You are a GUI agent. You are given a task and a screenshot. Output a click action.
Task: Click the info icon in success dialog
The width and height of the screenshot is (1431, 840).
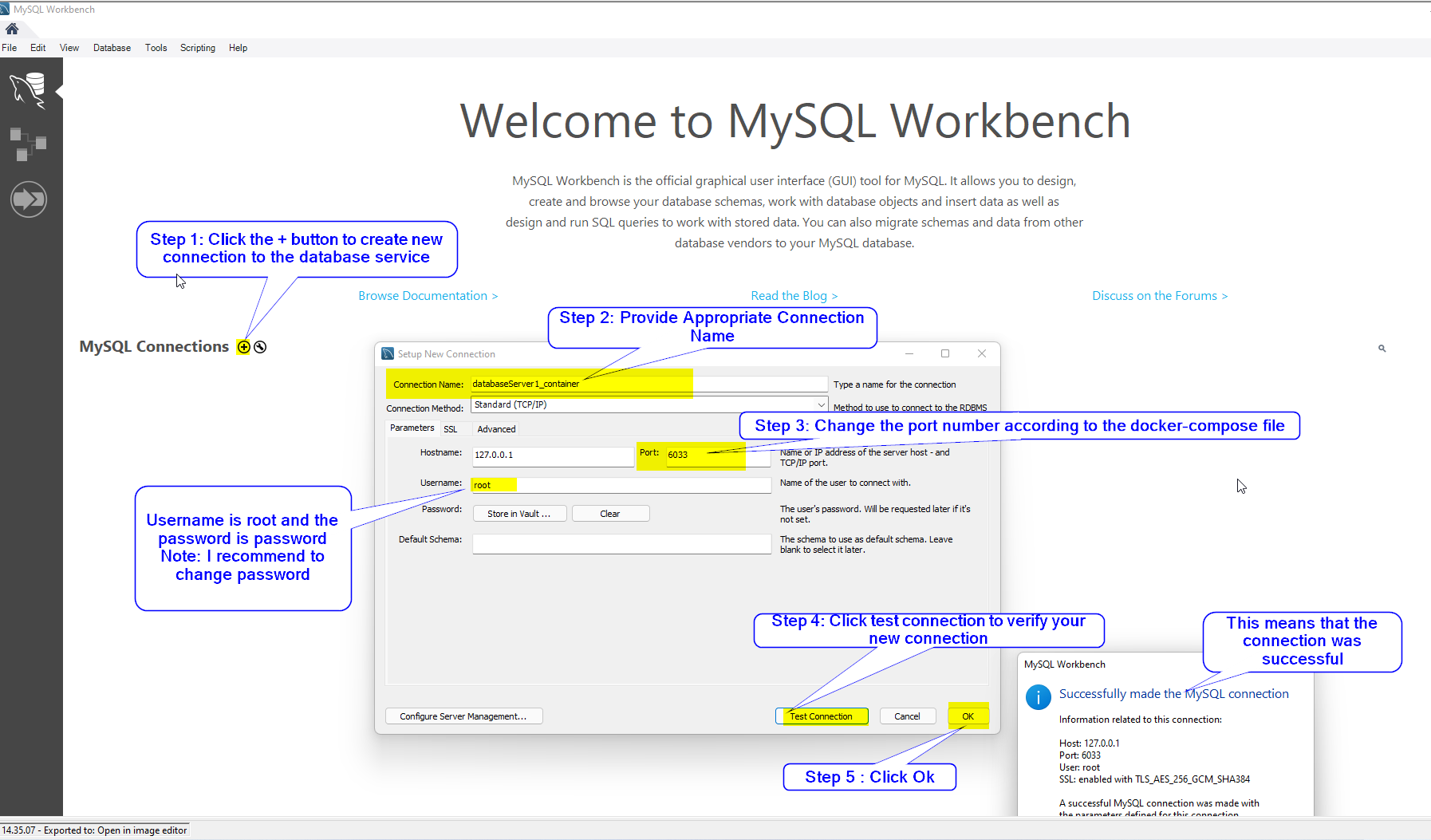[x=1038, y=697]
